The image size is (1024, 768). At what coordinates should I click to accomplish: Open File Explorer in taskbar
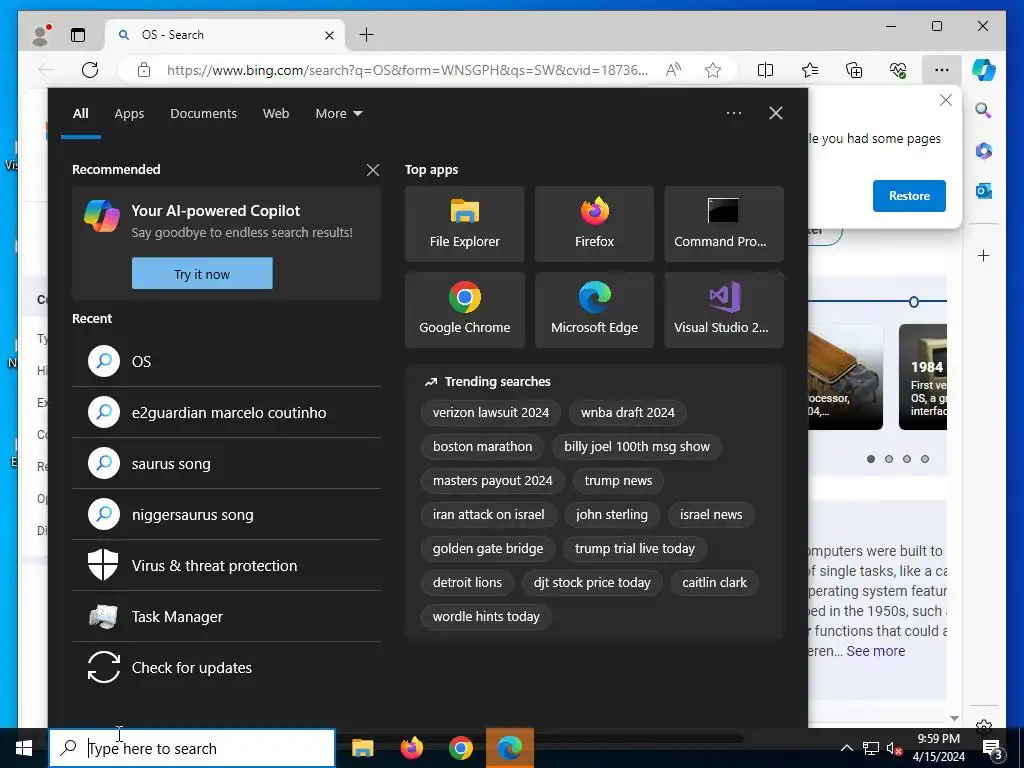tap(362, 748)
